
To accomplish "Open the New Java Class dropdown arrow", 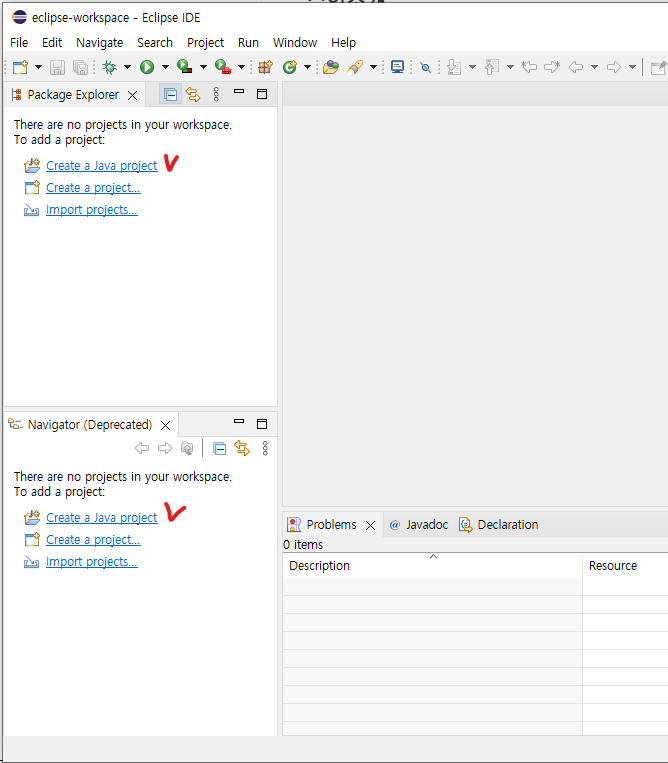I will pos(307,67).
